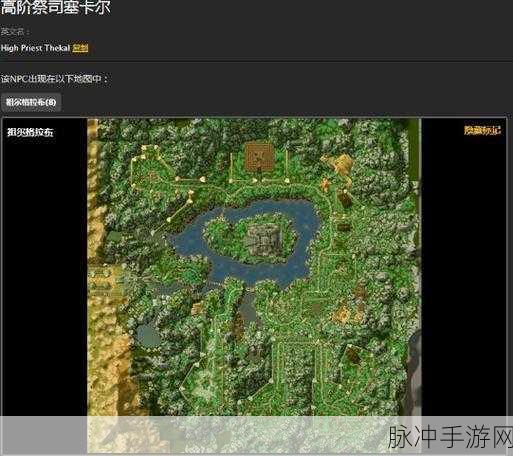
Task: Click the 英文名 label
Action: tap(15, 32)
